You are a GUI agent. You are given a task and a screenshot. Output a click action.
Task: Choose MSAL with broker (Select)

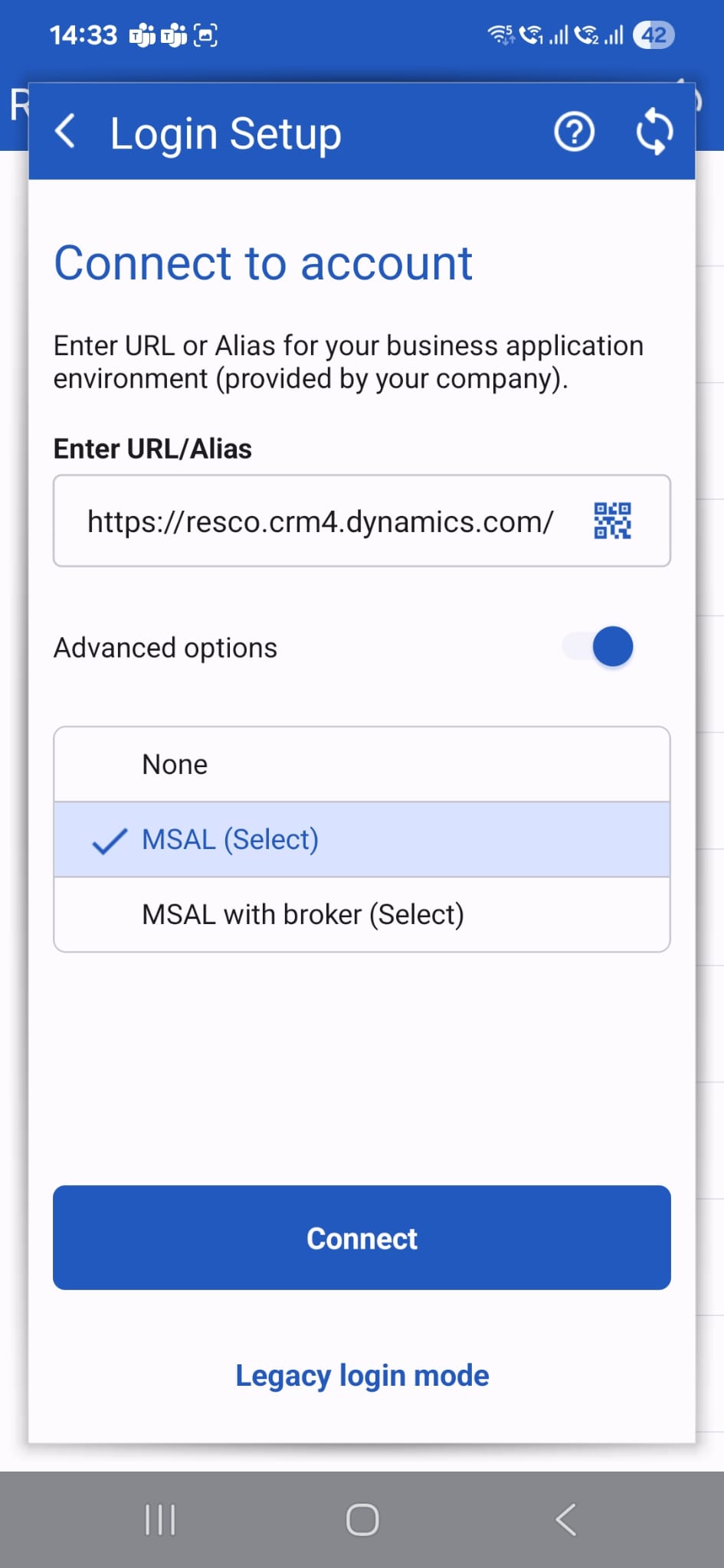[x=362, y=914]
